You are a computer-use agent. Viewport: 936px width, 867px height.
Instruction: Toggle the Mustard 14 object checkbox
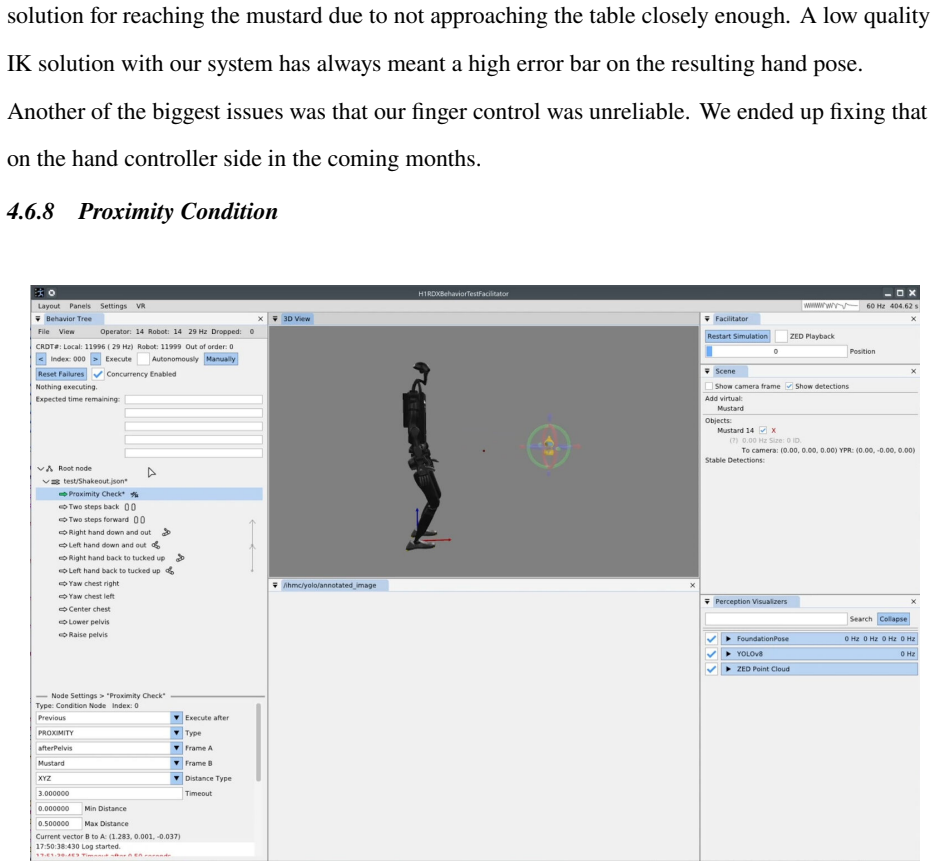click(763, 431)
